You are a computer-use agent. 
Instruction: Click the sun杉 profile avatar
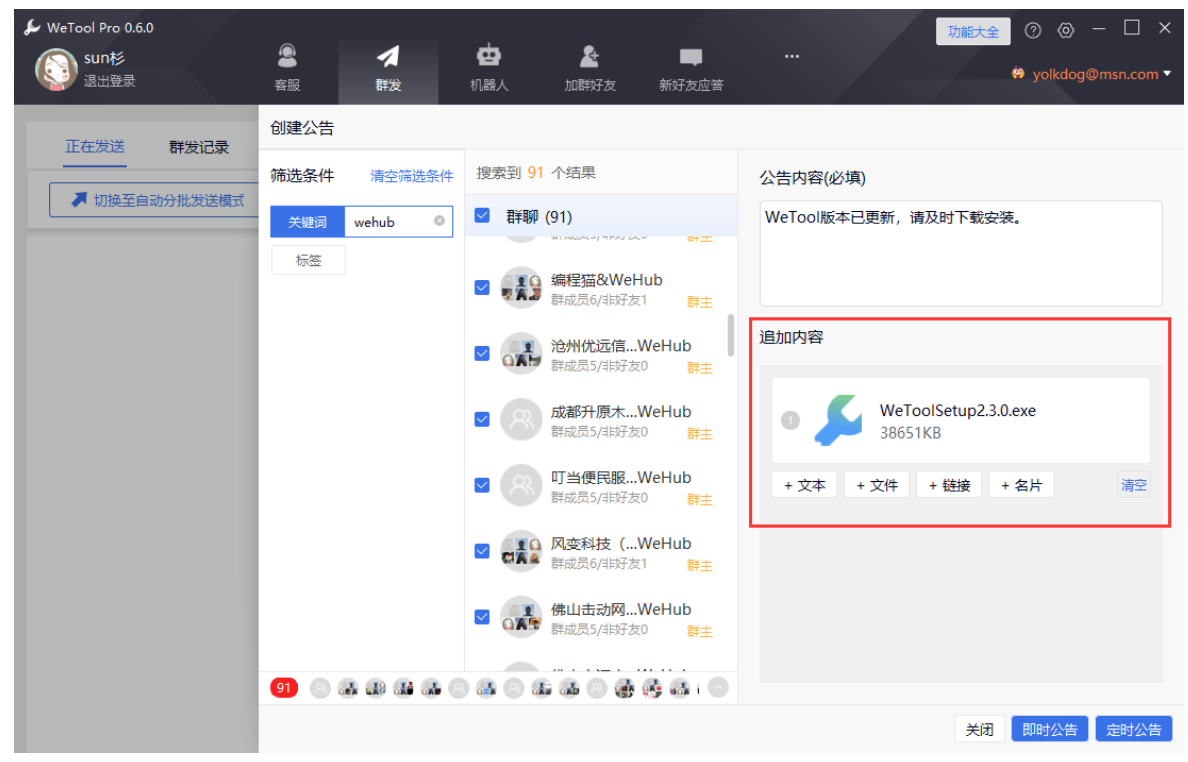coord(56,69)
